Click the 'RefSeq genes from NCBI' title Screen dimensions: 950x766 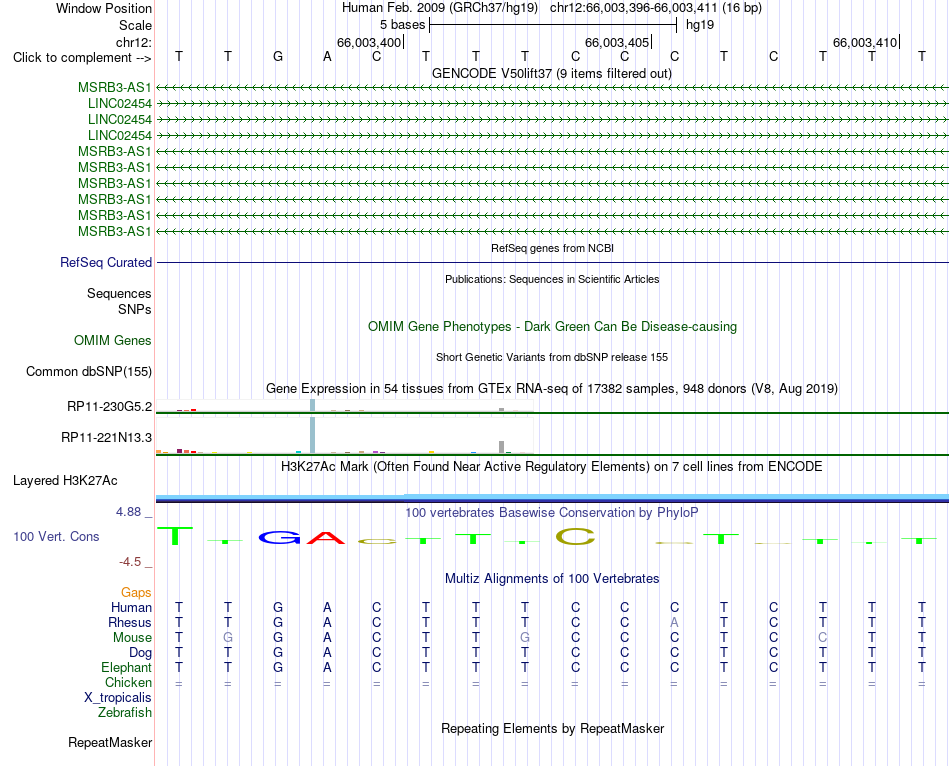[552, 248]
